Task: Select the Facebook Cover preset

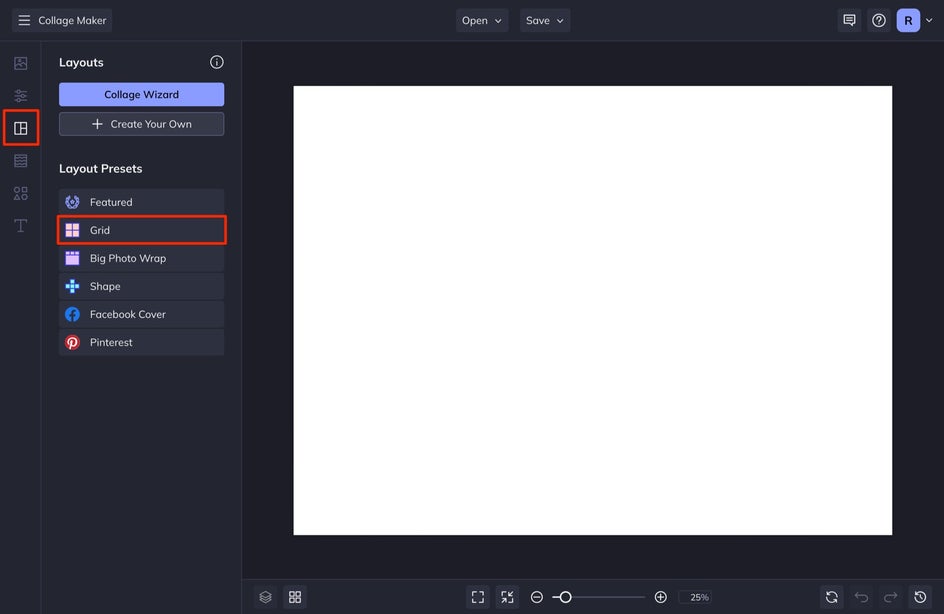Action: click(x=141, y=314)
